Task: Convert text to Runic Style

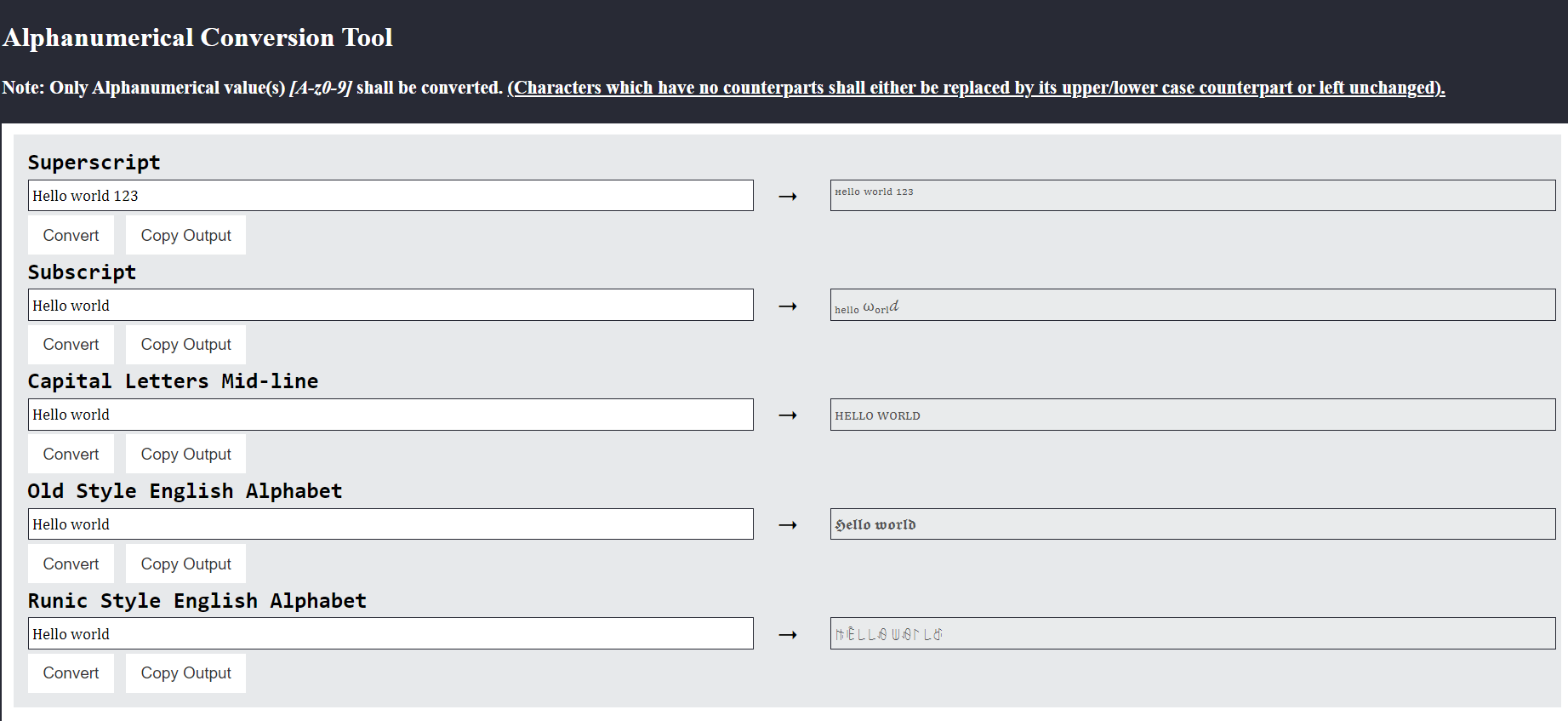Action: pyautogui.click(x=71, y=673)
